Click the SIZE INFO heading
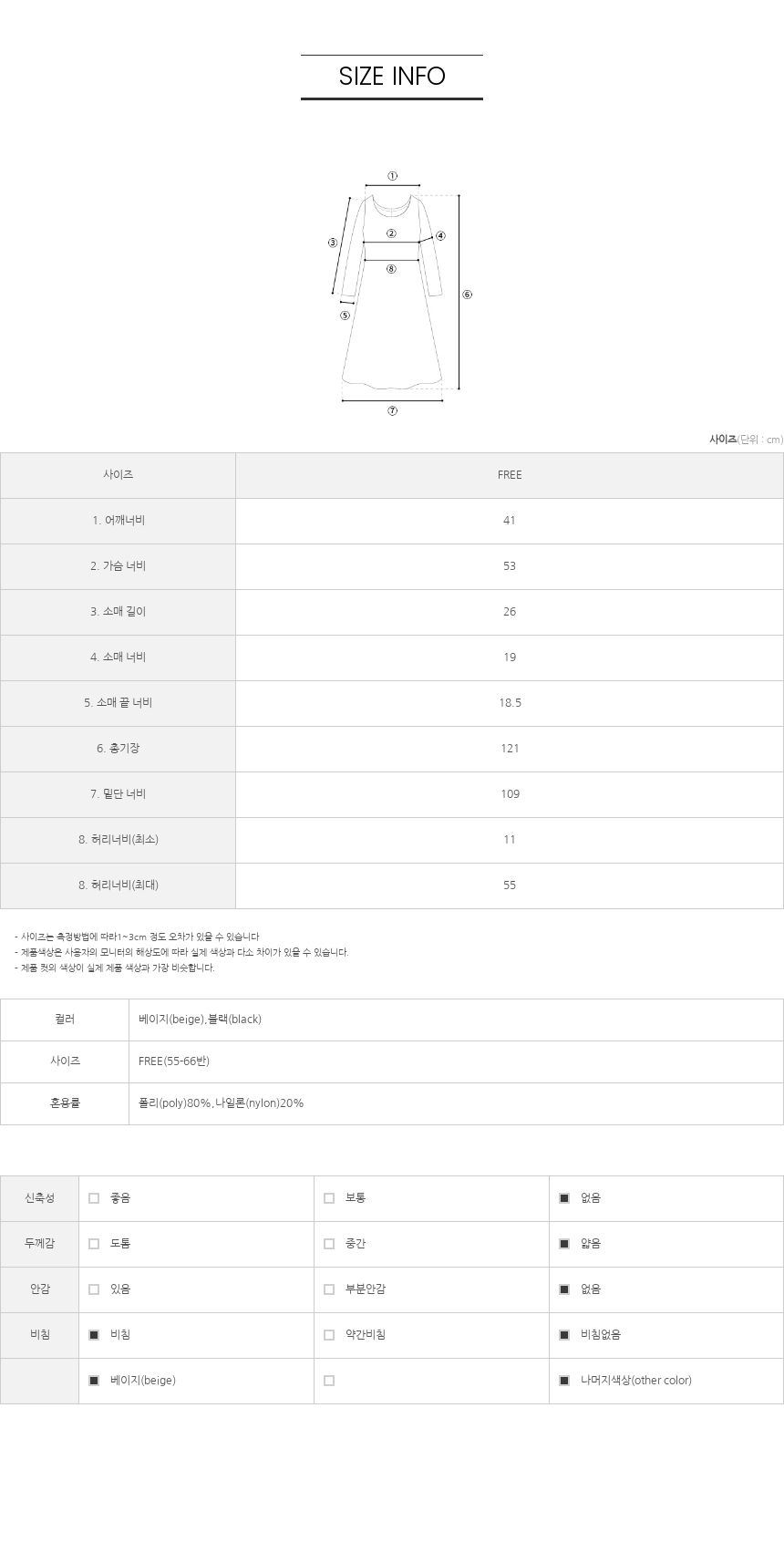Viewport: 784px width, 1553px height. [x=392, y=77]
